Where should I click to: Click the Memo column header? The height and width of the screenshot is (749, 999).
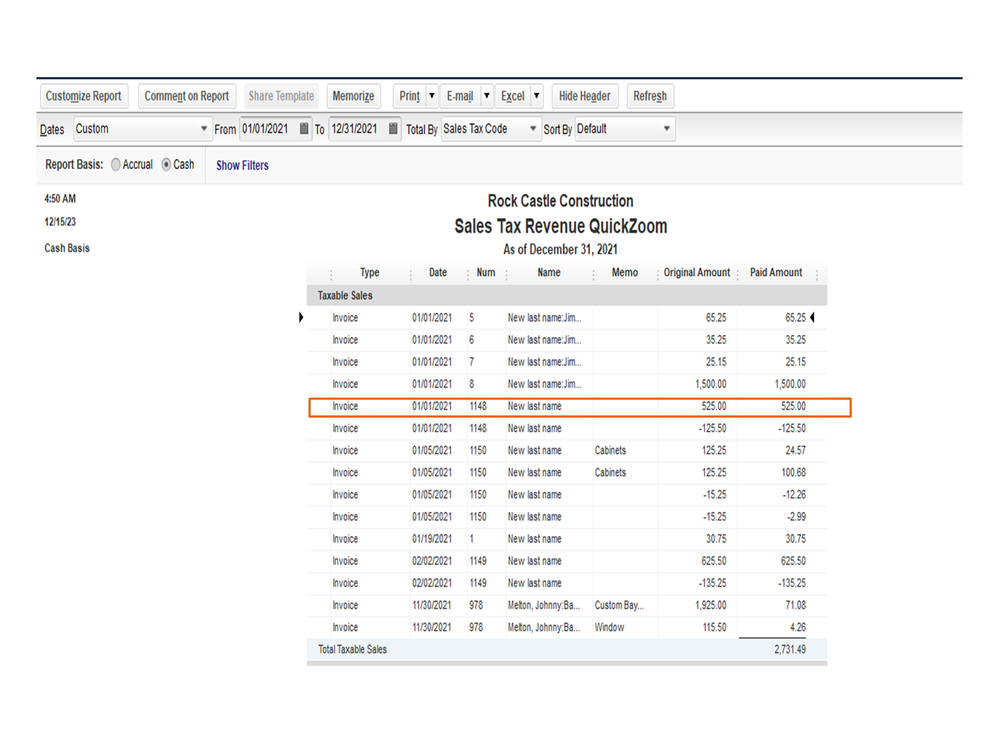pos(624,273)
